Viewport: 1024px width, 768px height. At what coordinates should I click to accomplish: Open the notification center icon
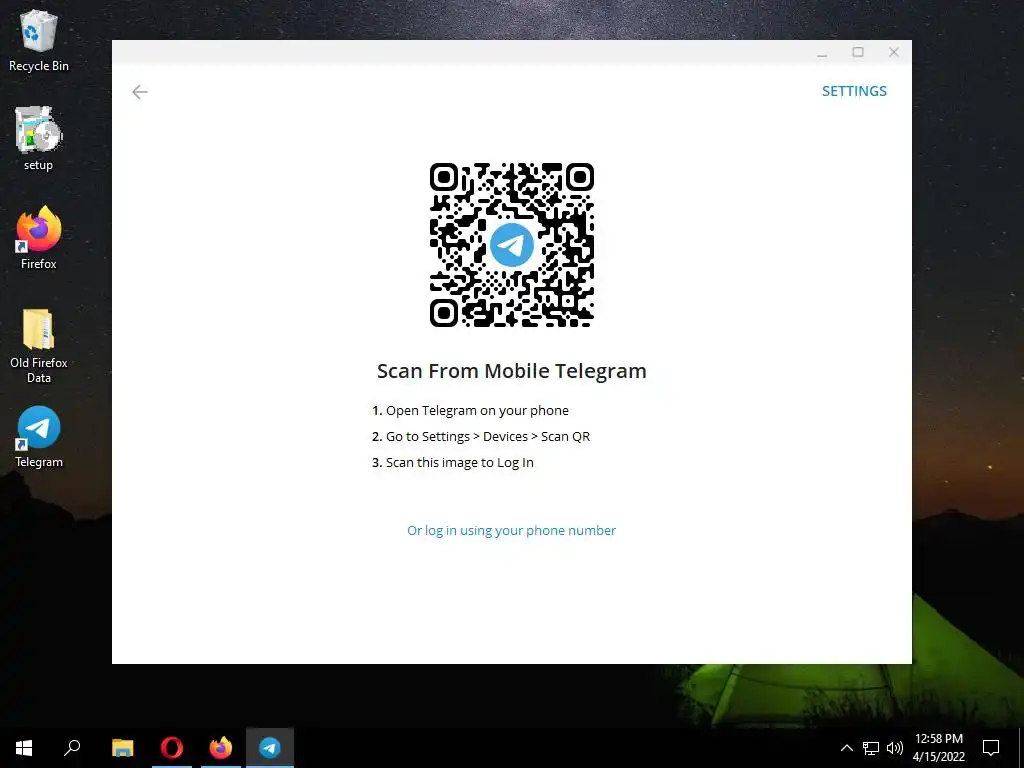[x=991, y=748]
